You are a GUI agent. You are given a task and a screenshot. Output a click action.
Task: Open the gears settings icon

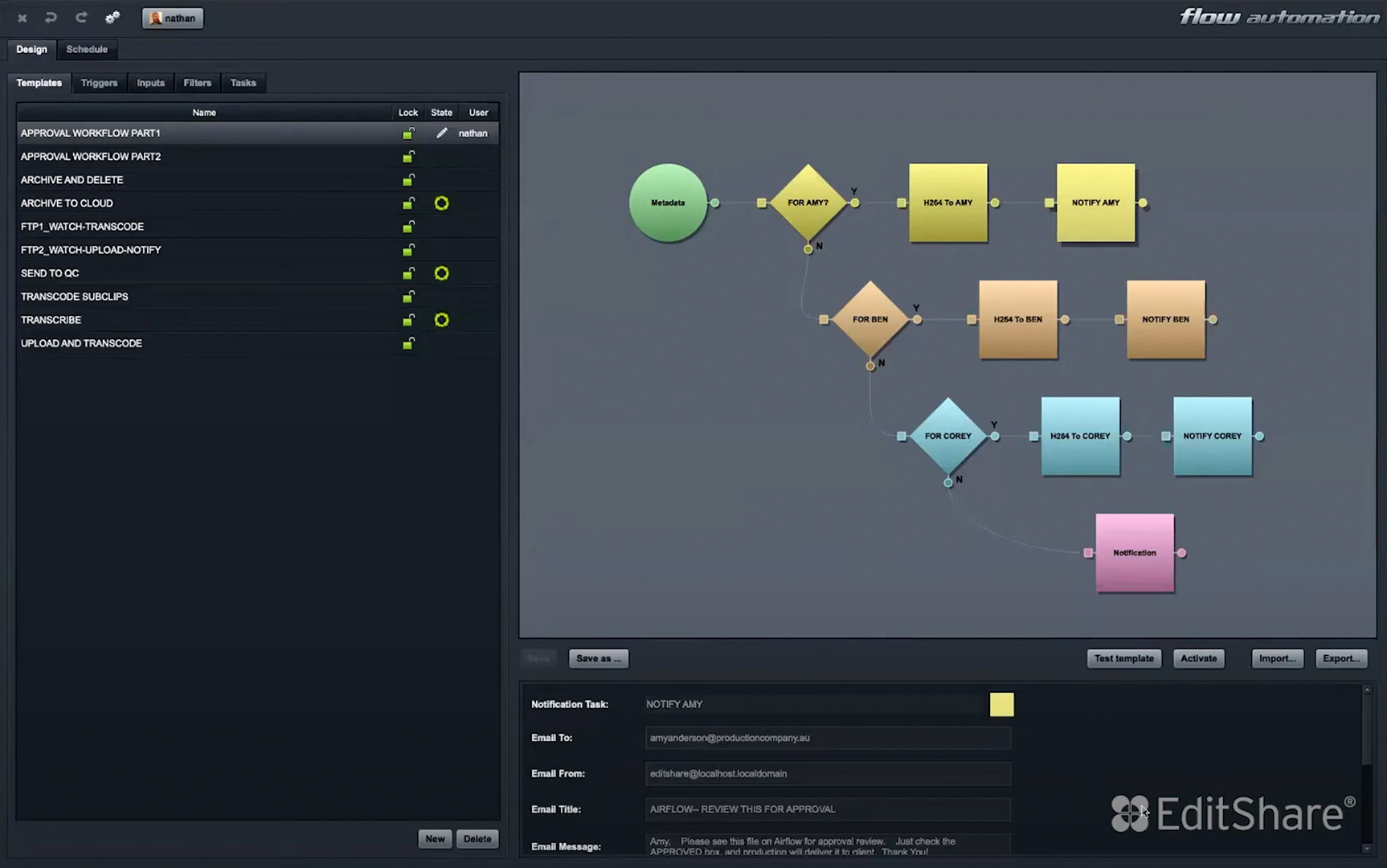(113, 18)
